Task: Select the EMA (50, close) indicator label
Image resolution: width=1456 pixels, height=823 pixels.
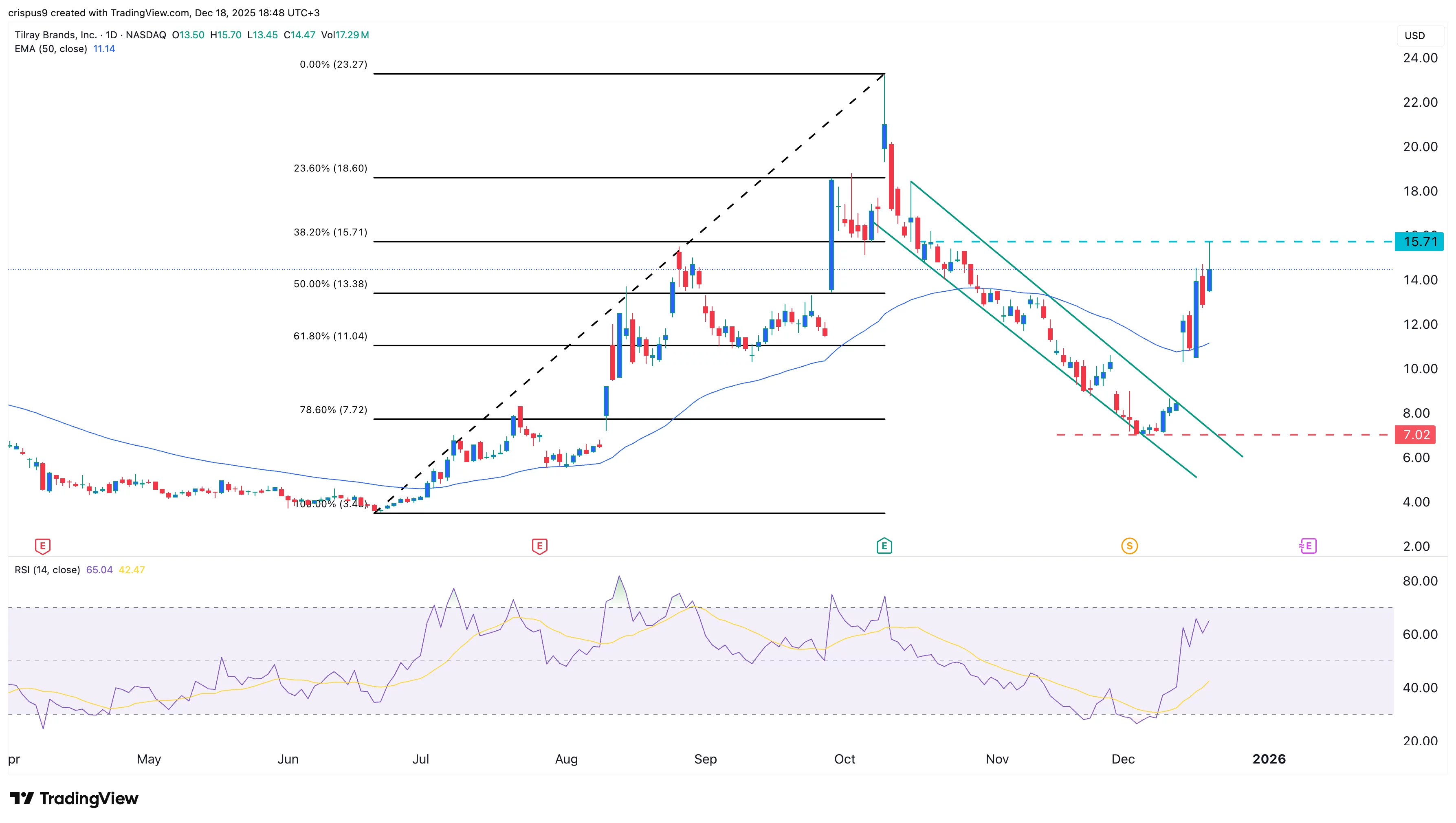Action: tap(51, 49)
